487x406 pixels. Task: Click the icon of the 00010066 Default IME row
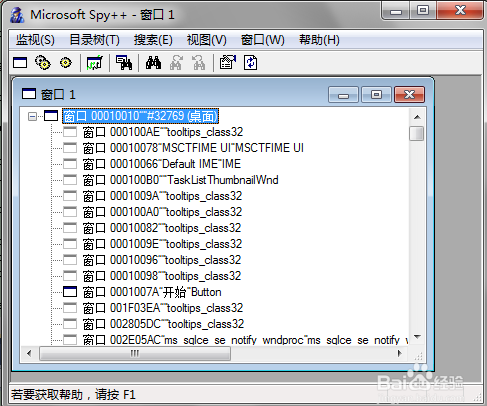coord(70,164)
